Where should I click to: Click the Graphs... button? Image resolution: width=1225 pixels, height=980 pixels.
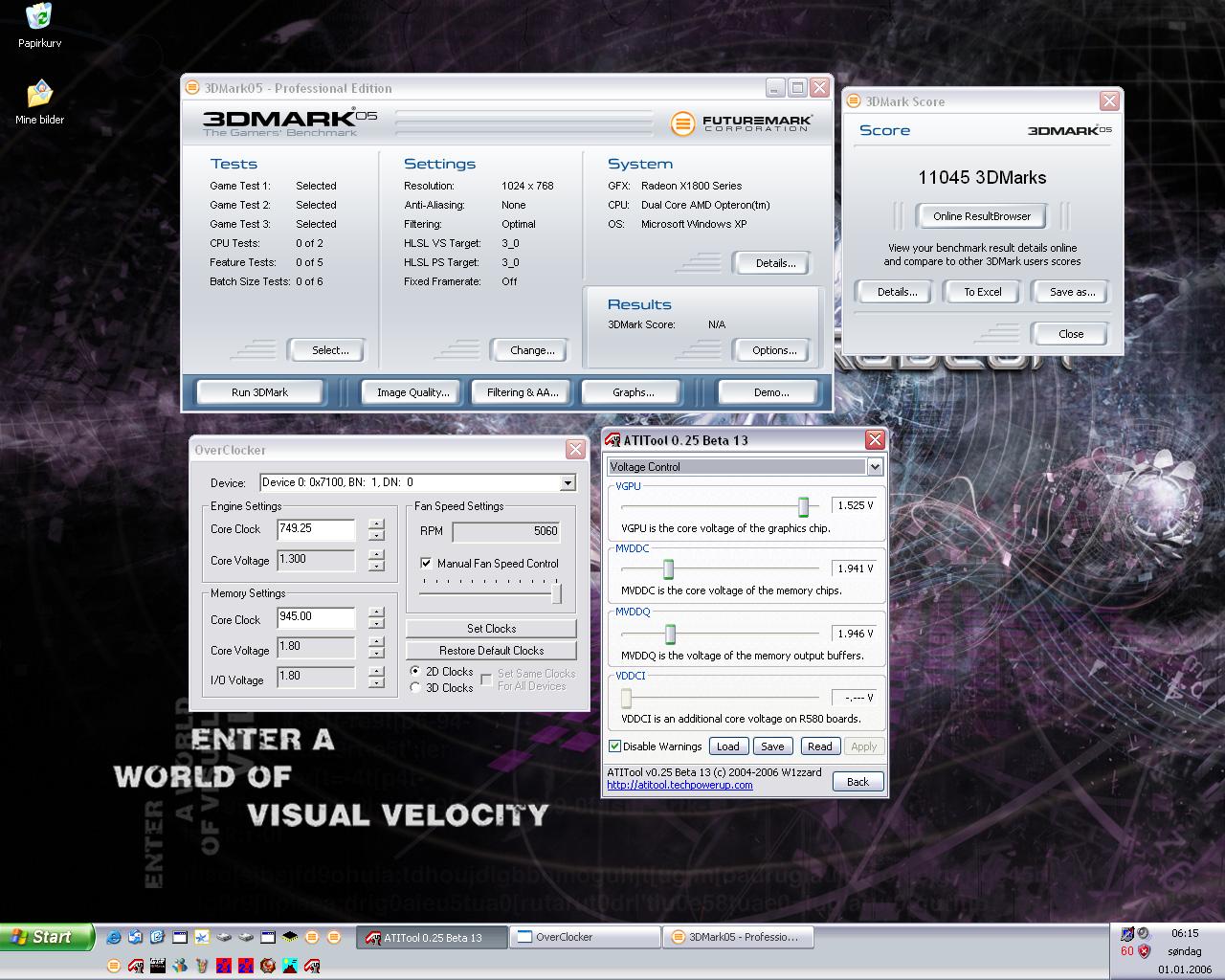(x=633, y=392)
